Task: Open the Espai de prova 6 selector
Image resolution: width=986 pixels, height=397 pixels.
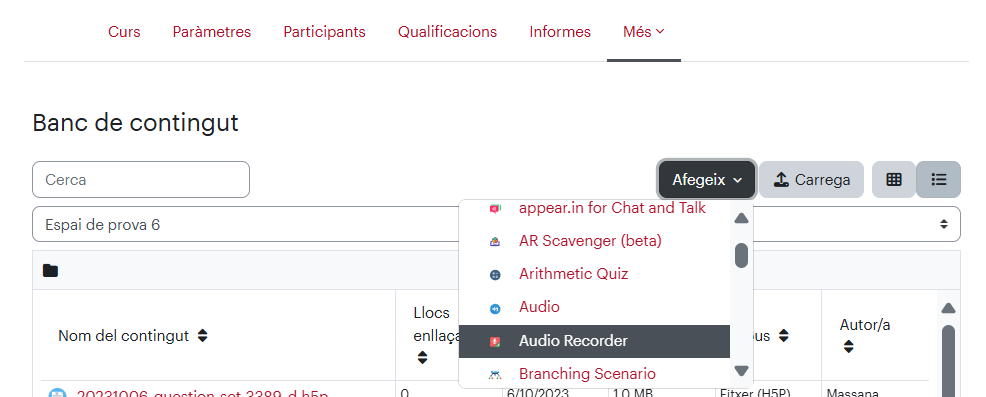Action: 496,224
